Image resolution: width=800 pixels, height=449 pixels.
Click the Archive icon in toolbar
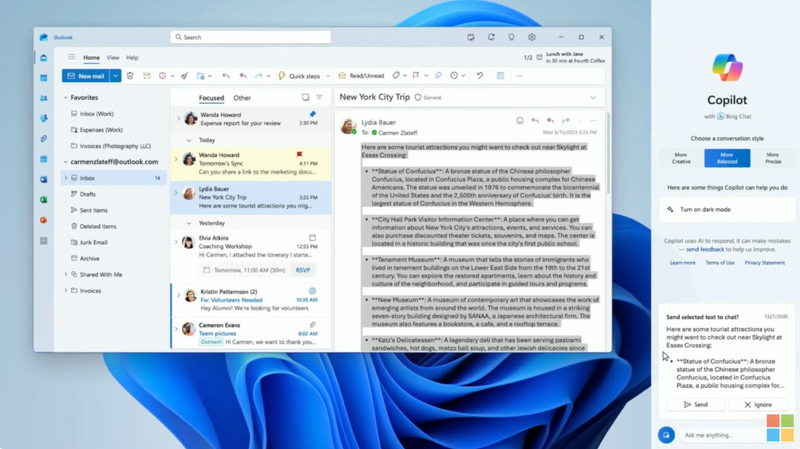[147, 76]
